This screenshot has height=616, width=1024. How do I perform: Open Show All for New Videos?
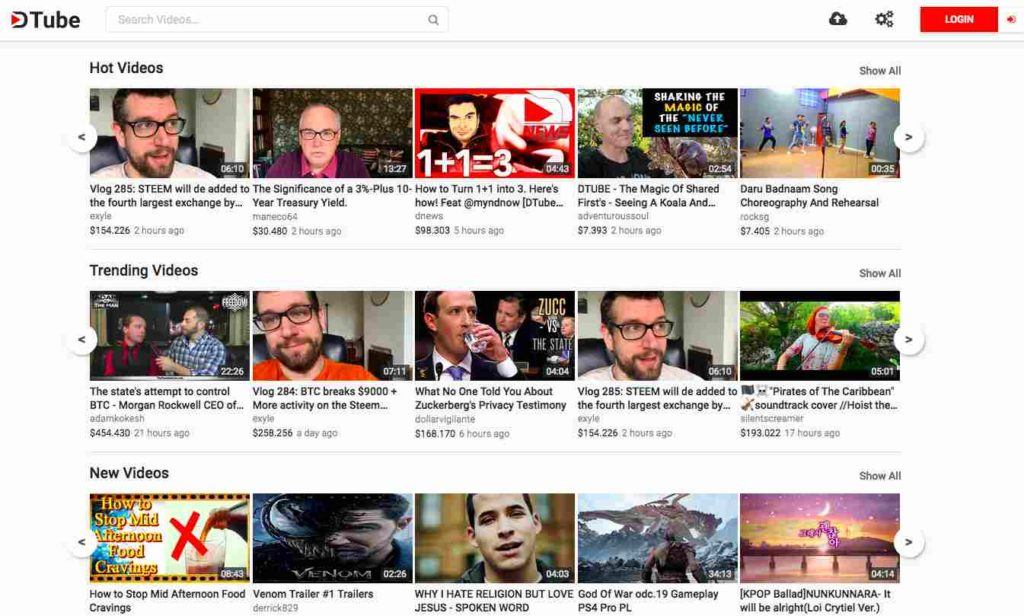click(879, 476)
